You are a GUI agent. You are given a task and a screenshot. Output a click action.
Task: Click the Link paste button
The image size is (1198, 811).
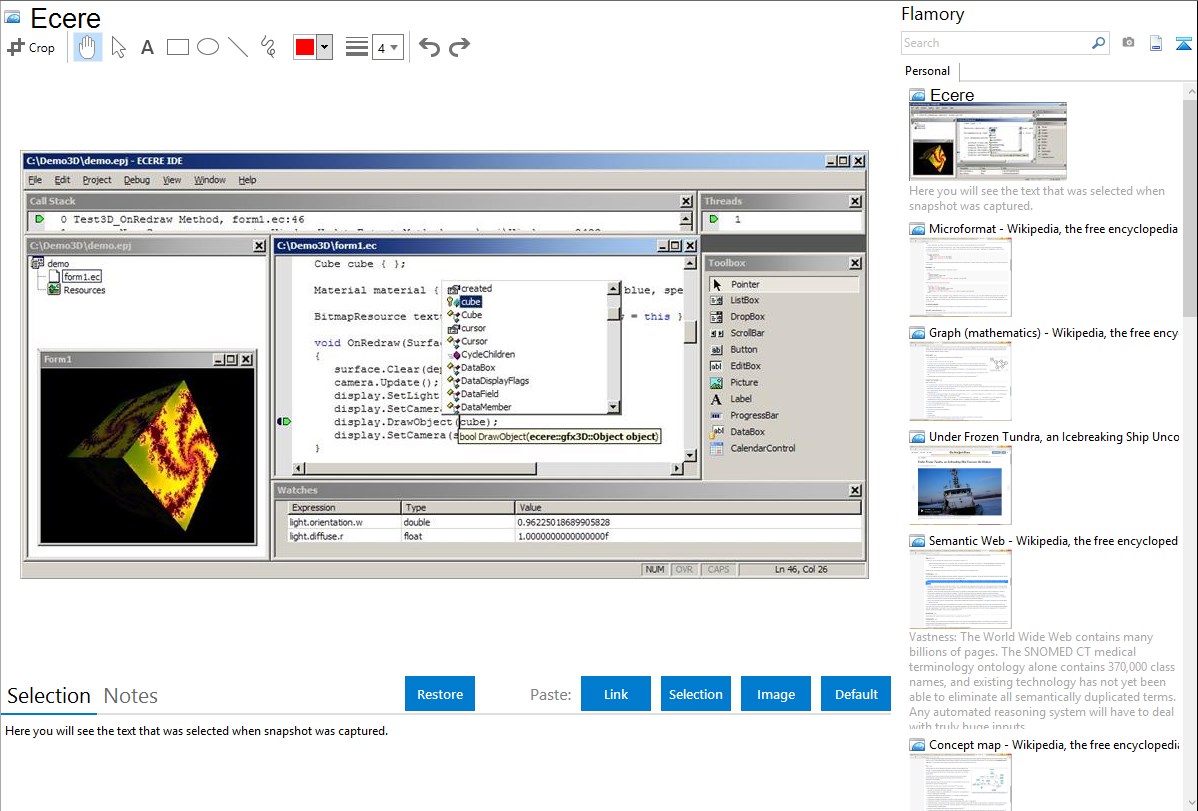click(616, 694)
